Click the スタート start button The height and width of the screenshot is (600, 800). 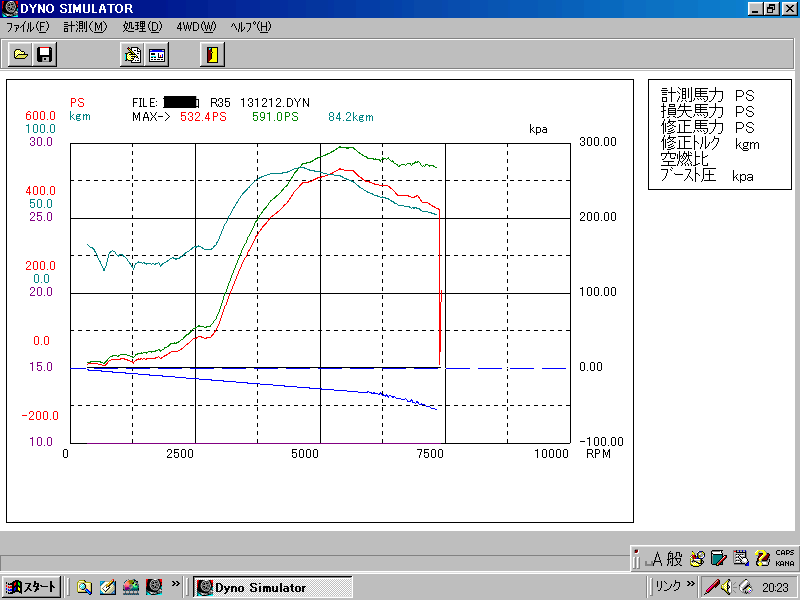coord(31,587)
